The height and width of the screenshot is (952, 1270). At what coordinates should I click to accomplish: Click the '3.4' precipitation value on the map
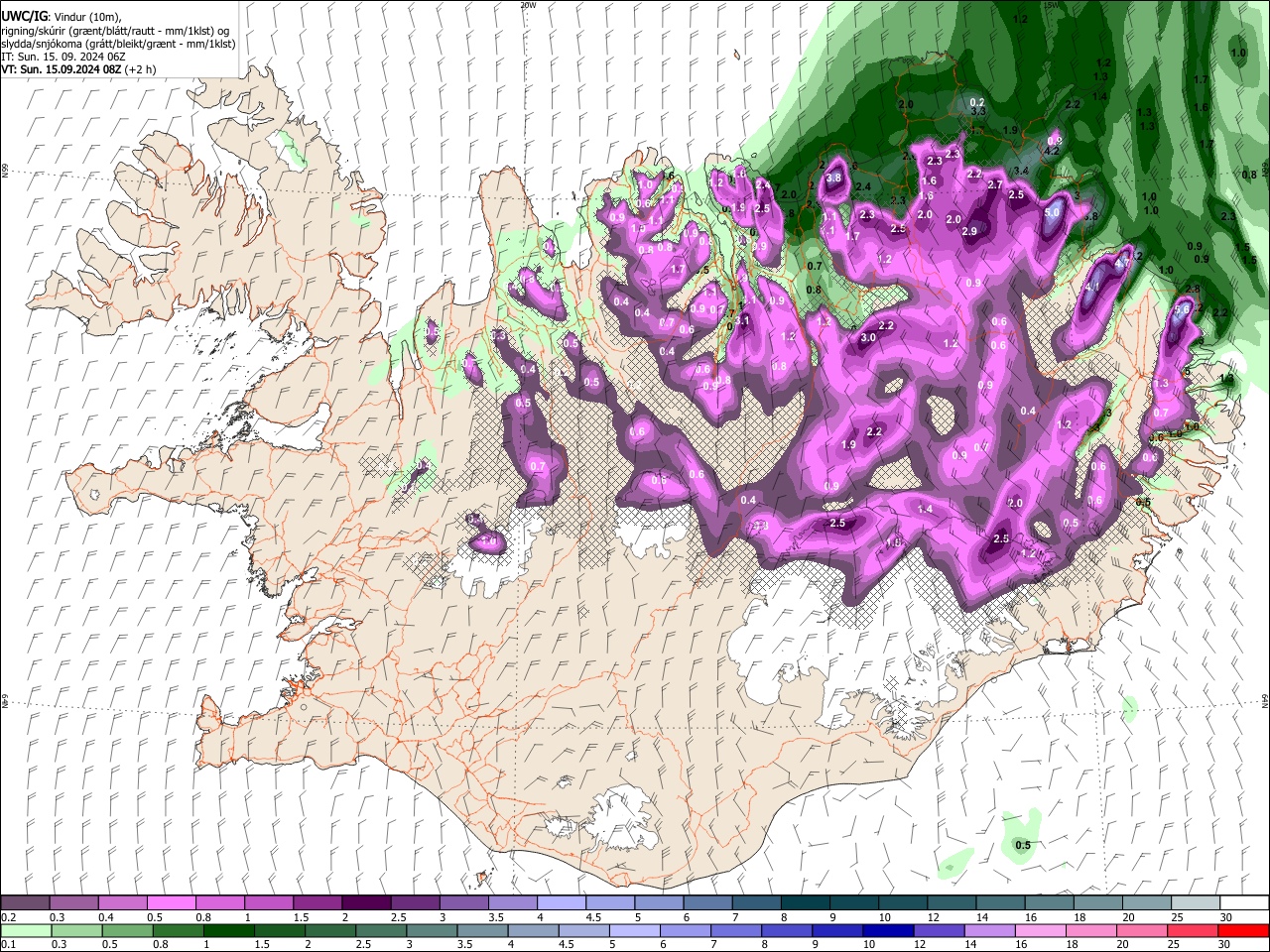tap(1020, 171)
